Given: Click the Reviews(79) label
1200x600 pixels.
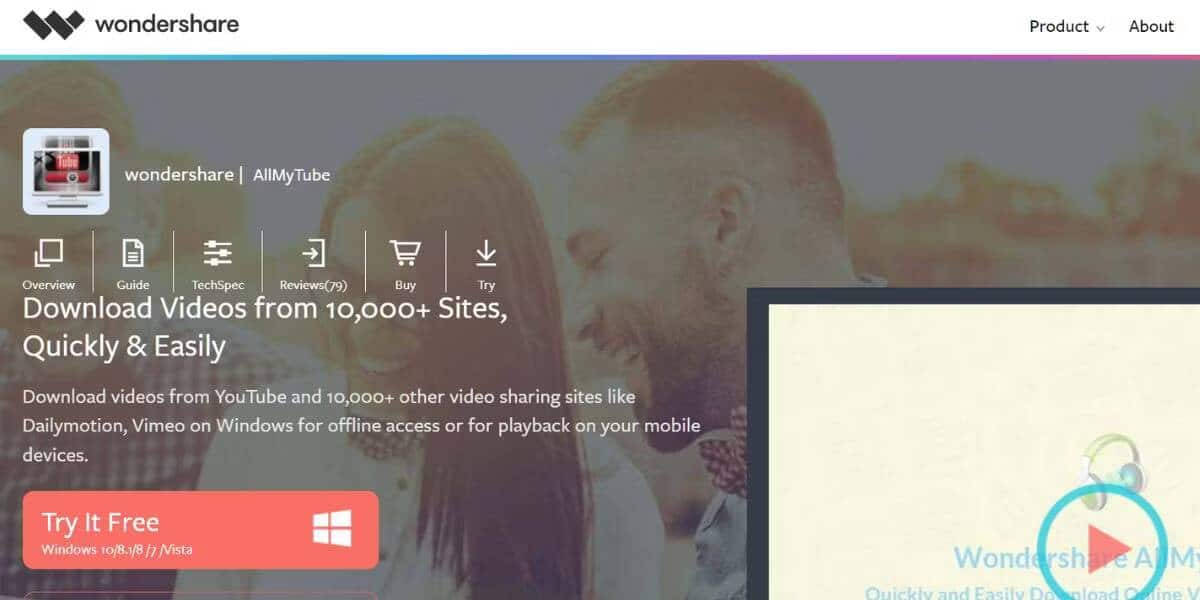Looking at the screenshot, I should pos(313,285).
